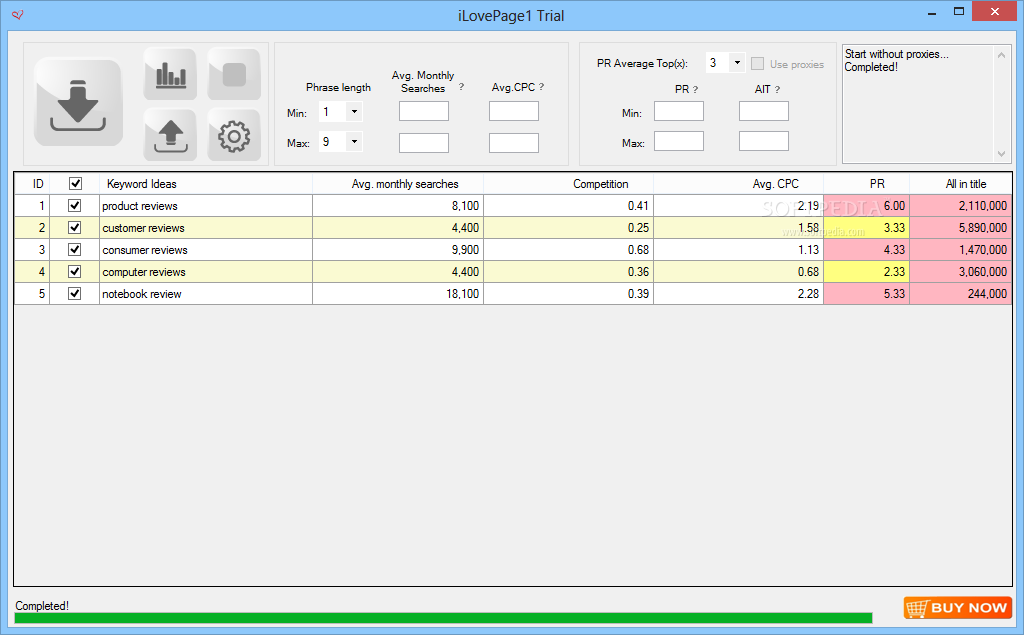Click the bar chart analysis icon

[x=170, y=74]
